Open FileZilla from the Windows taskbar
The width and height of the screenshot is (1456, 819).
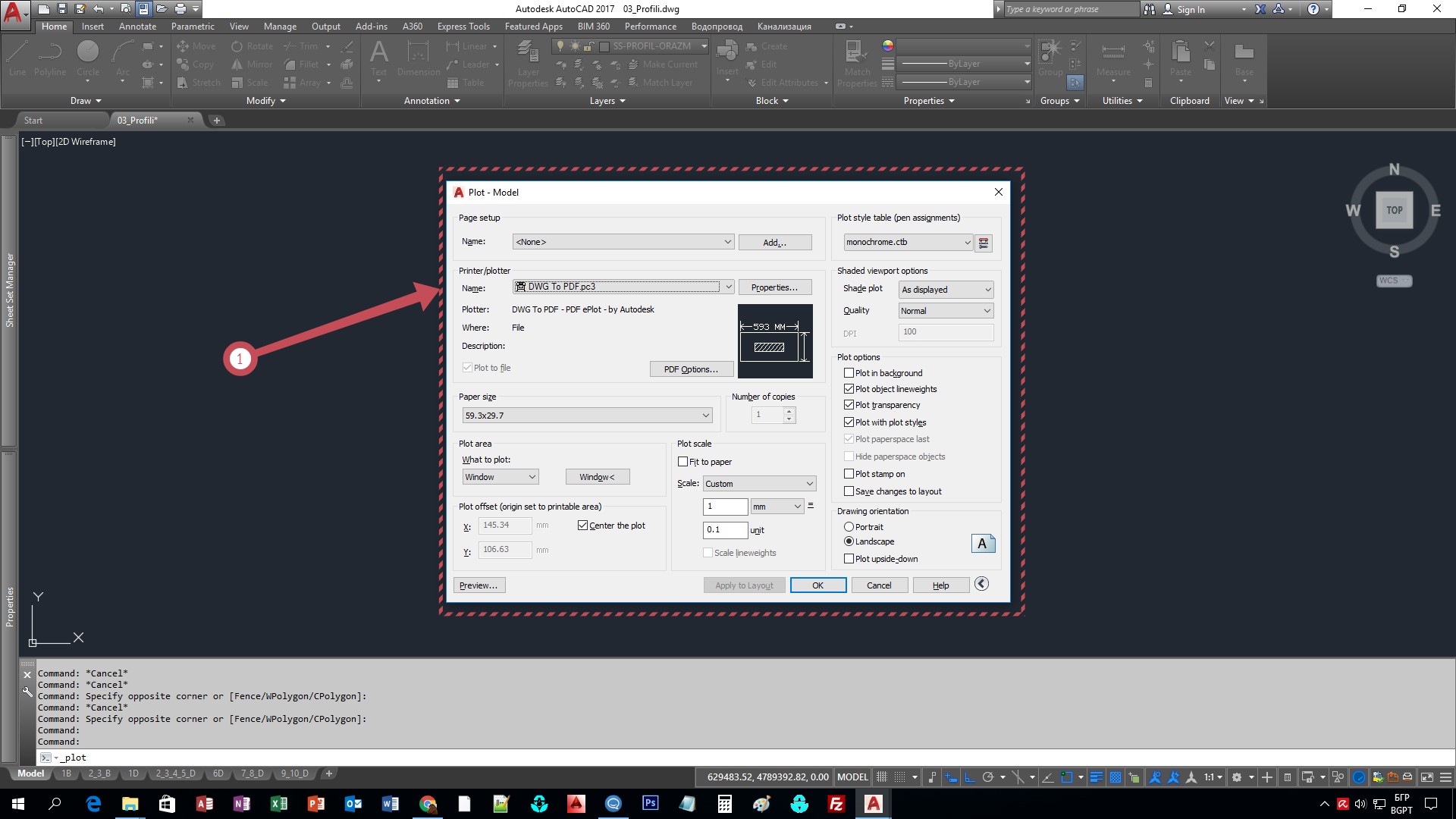836,804
